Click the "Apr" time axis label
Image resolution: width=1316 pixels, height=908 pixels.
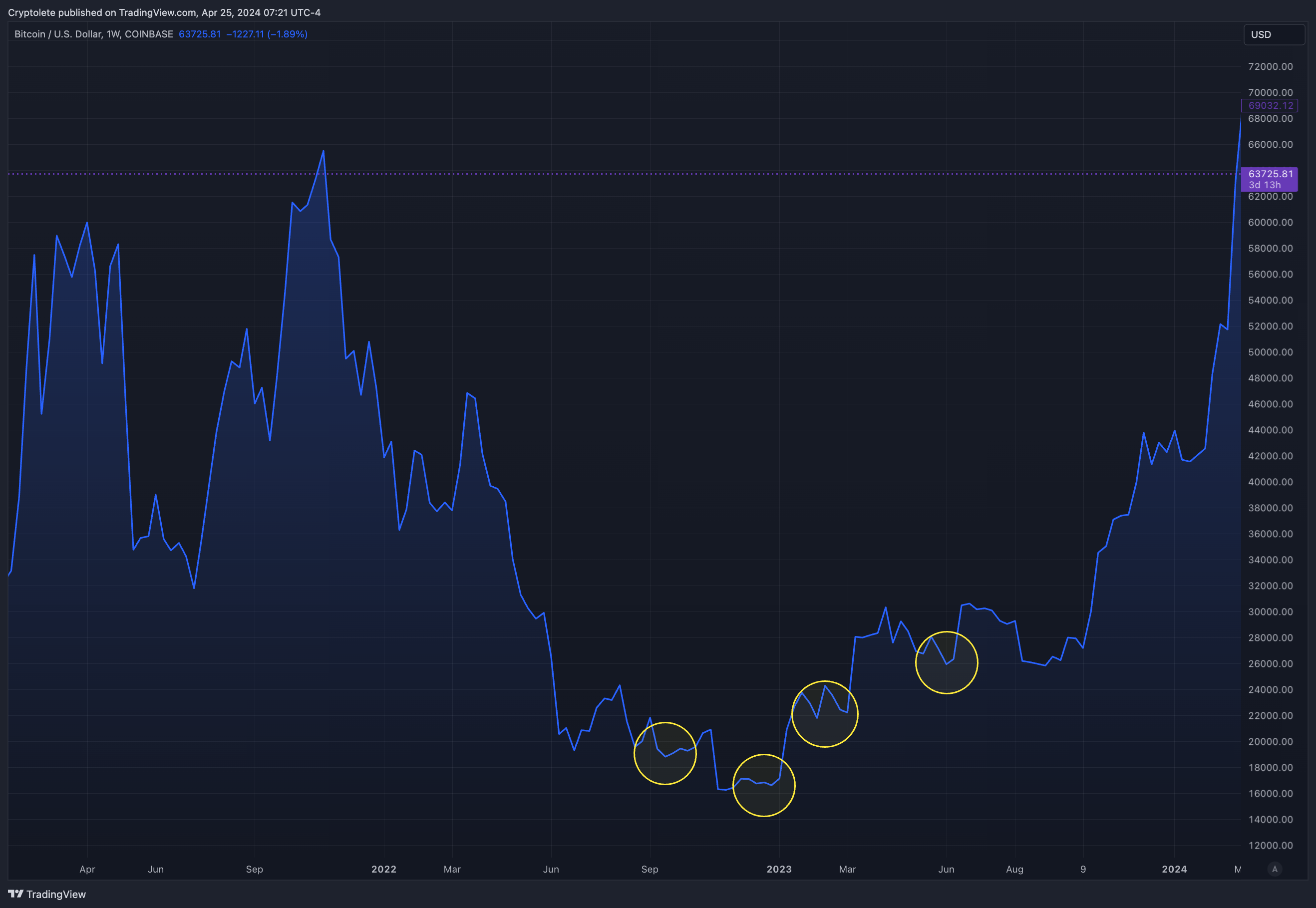pyautogui.click(x=87, y=869)
